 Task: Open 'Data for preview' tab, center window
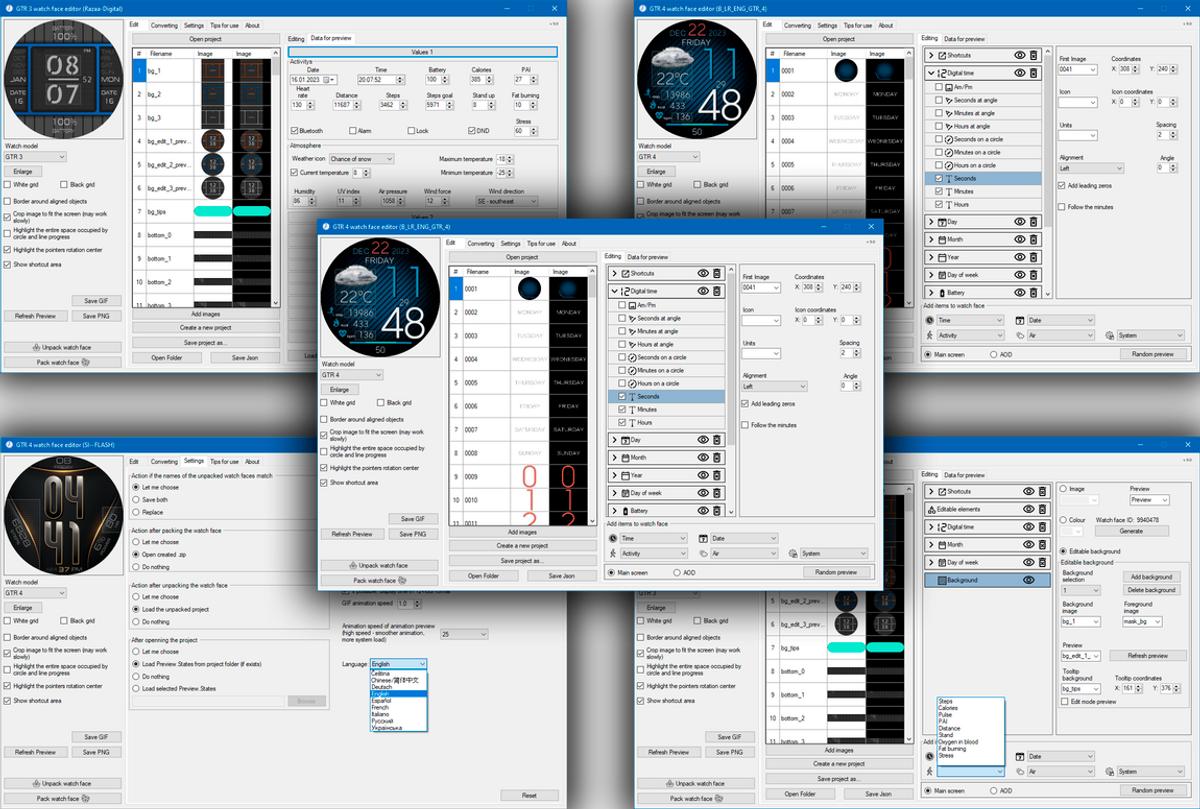(648, 257)
